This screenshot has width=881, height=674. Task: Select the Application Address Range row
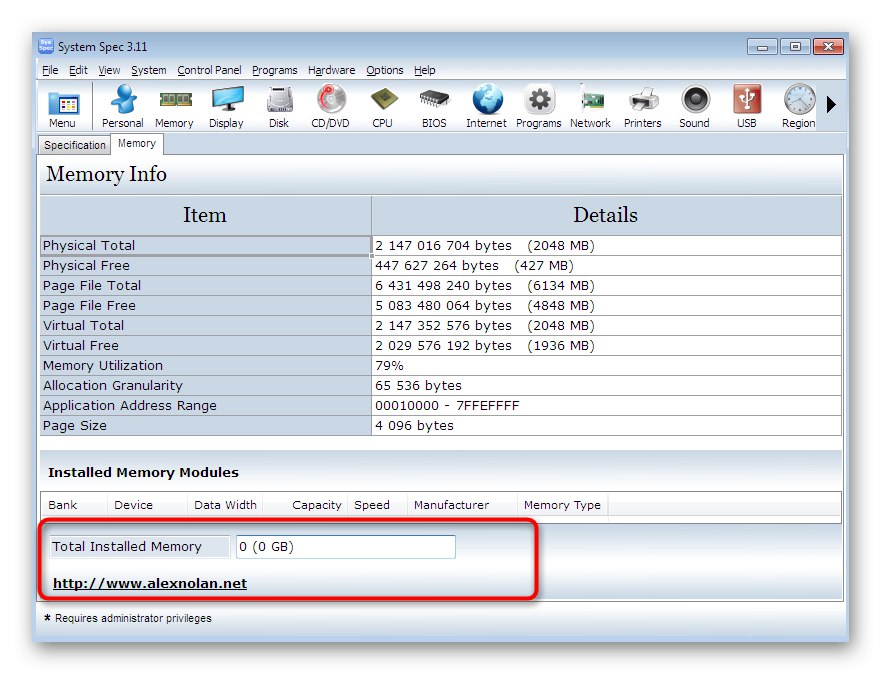coord(440,406)
